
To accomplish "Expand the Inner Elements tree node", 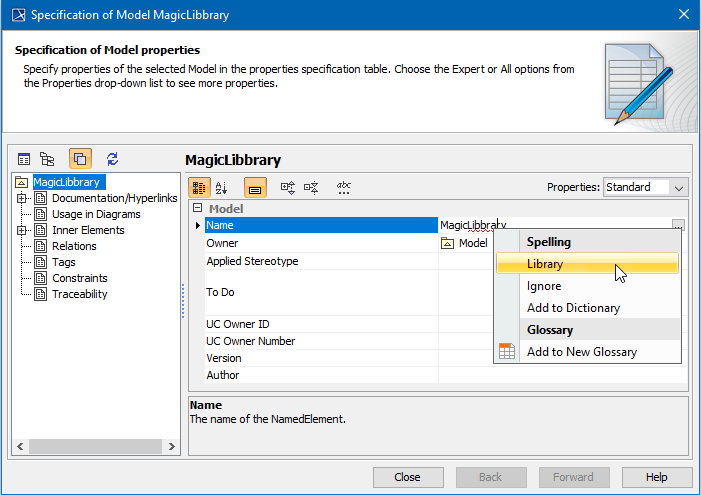I will pos(22,230).
